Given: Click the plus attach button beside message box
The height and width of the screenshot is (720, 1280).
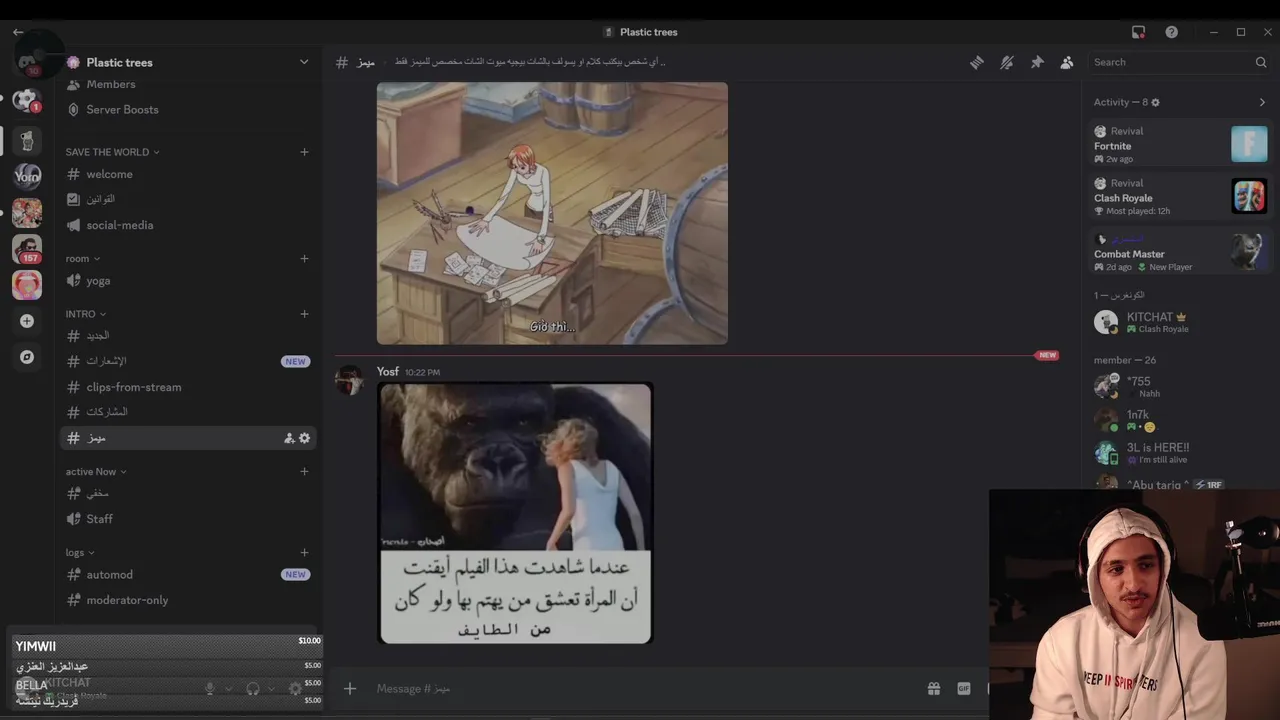Looking at the screenshot, I should coord(350,688).
